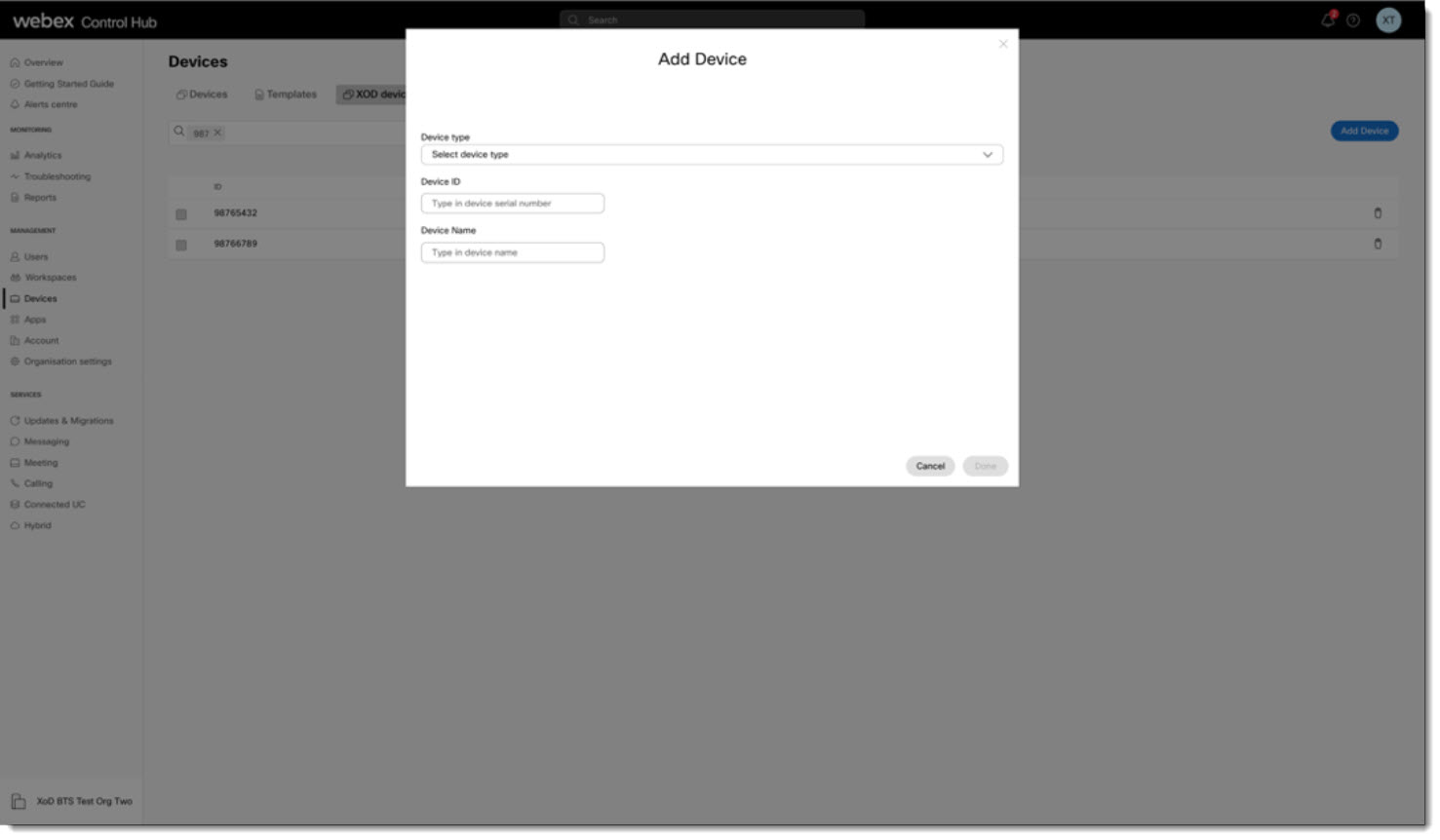Open Analytics in sidebar
The width and height of the screenshot is (1440, 840).
click(x=36, y=155)
